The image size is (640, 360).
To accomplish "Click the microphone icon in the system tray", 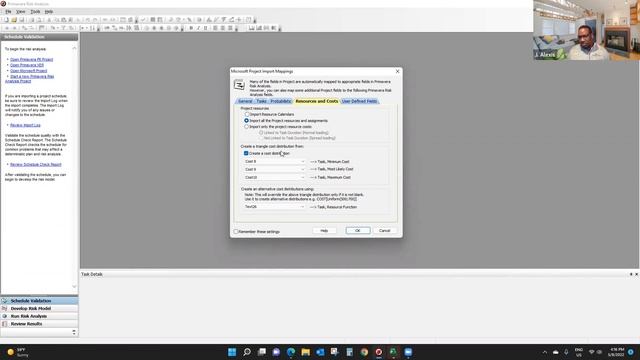I will 566,352.
